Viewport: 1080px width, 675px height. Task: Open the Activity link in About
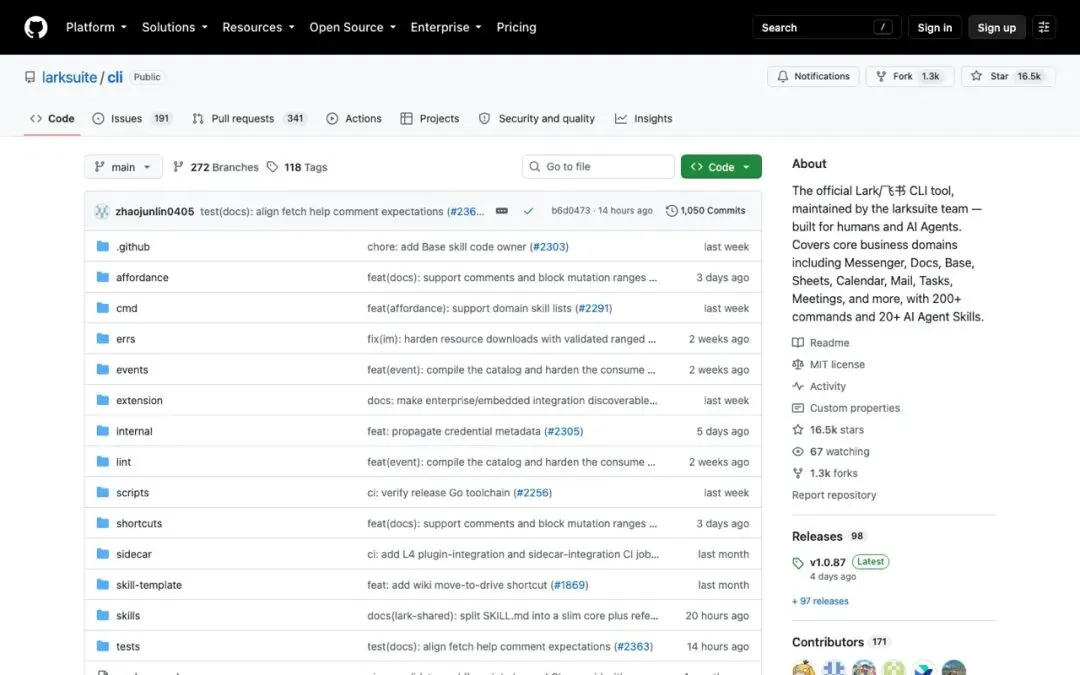(x=819, y=386)
